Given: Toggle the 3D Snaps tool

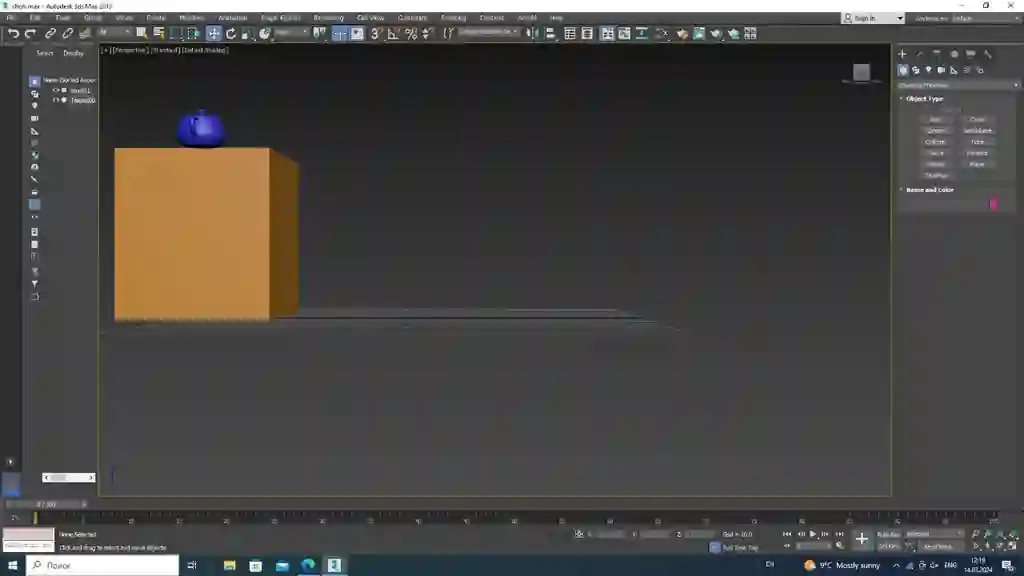Looking at the screenshot, I should click(x=376, y=33).
